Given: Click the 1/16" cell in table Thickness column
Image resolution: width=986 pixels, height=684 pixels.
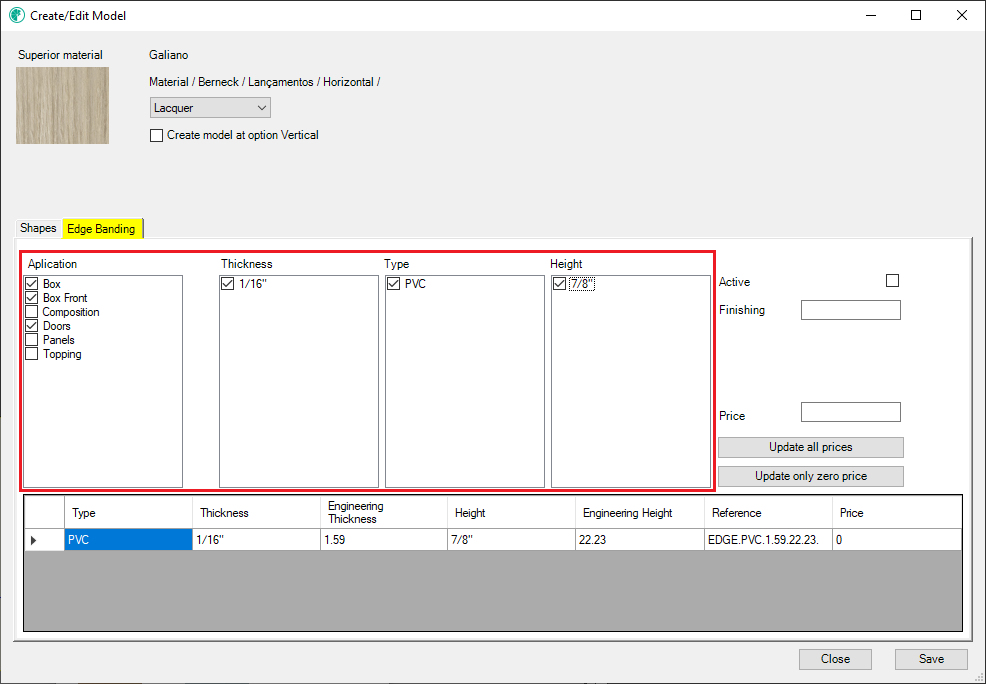Looking at the screenshot, I should pyautogui.click(x=256, y=540).
